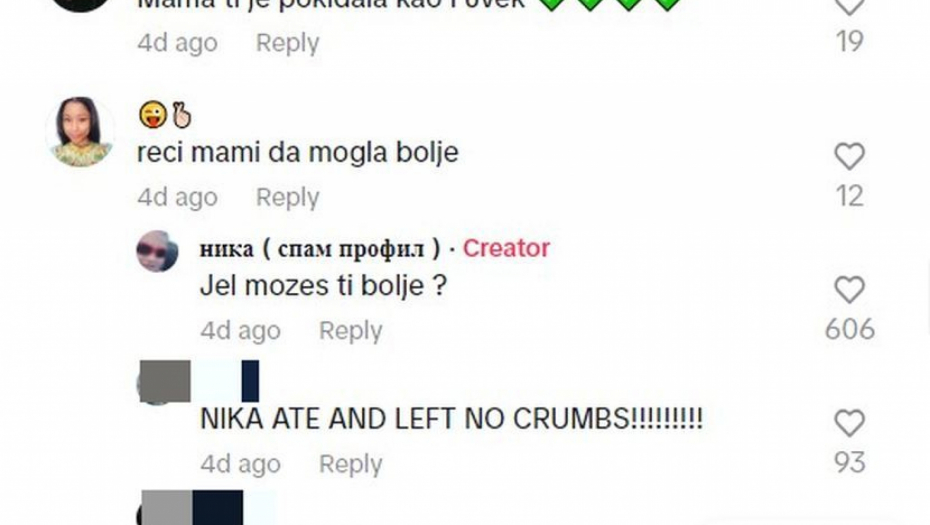Viewport: 930px width, 525px height.
Task: Tap the heart on the "NIKA ATE AND LEFT NO CRUMBS" comment
Action: point(849,424)
